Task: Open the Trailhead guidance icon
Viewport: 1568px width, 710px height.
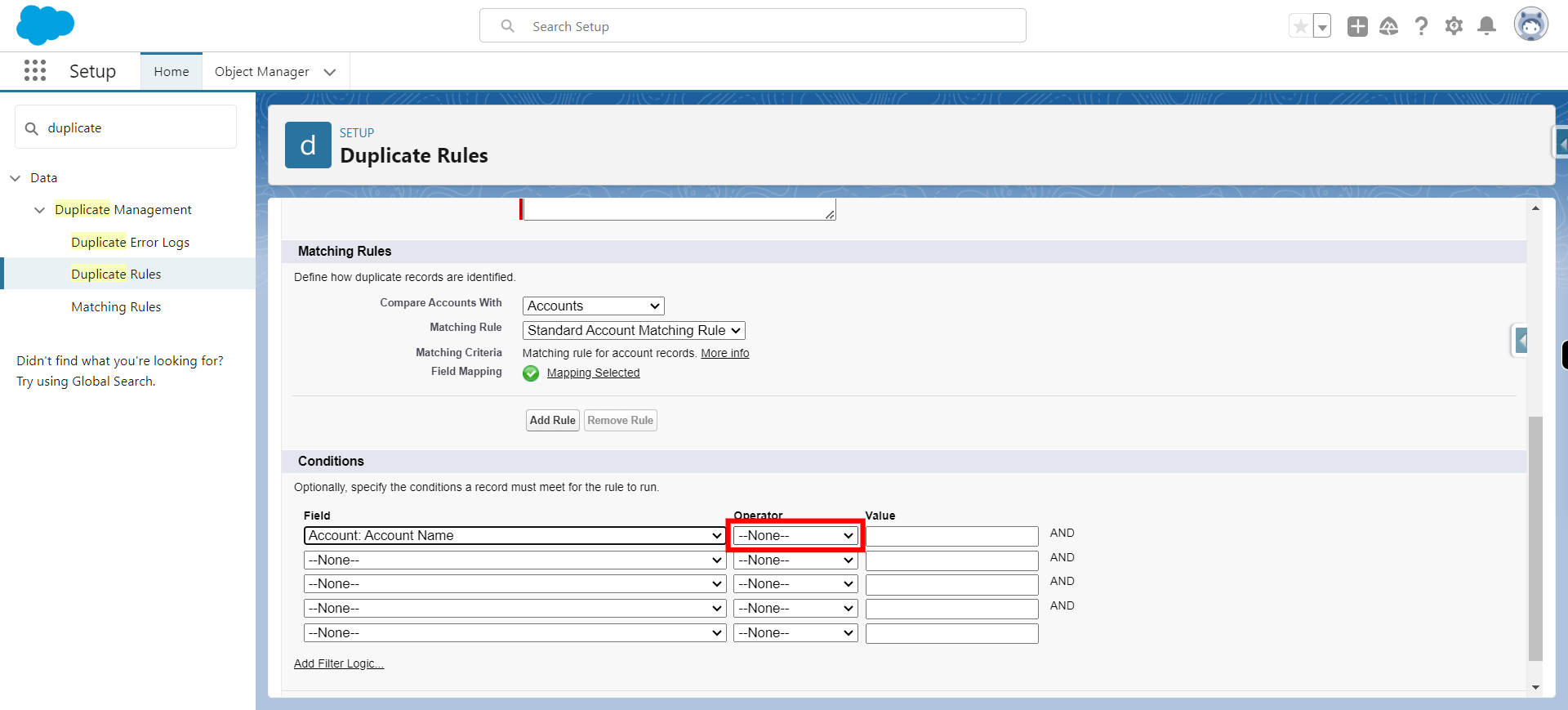Action: (x=1389, y=26)
